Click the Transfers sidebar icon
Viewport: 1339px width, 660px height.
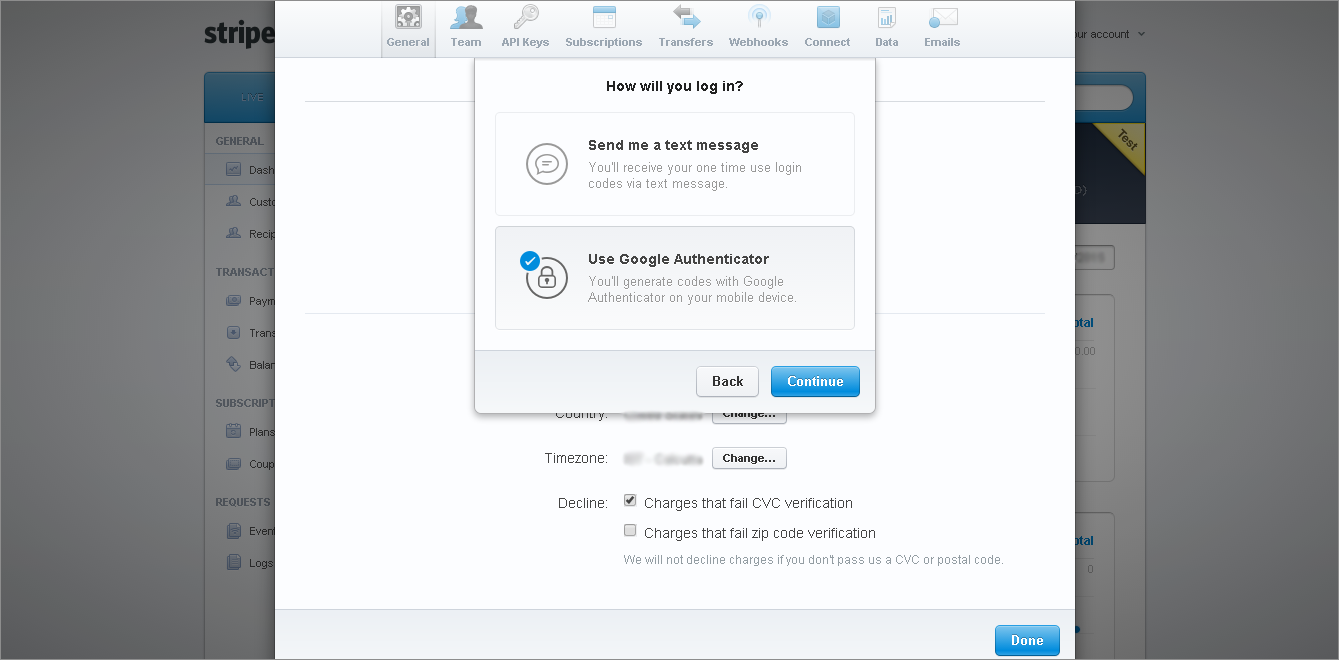(x=233, y=332)
